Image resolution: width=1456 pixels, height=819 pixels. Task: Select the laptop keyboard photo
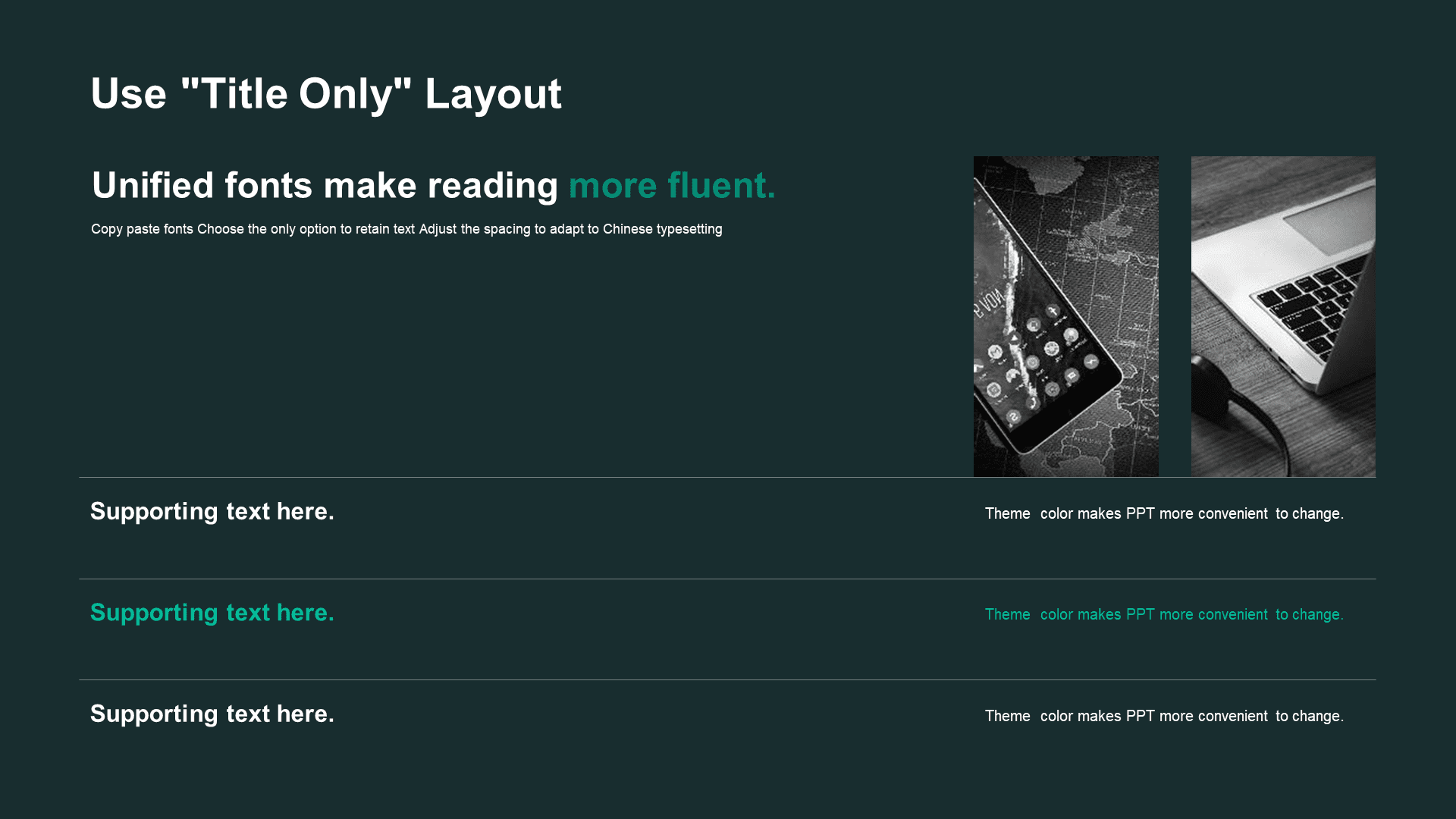click(1283, 316)
